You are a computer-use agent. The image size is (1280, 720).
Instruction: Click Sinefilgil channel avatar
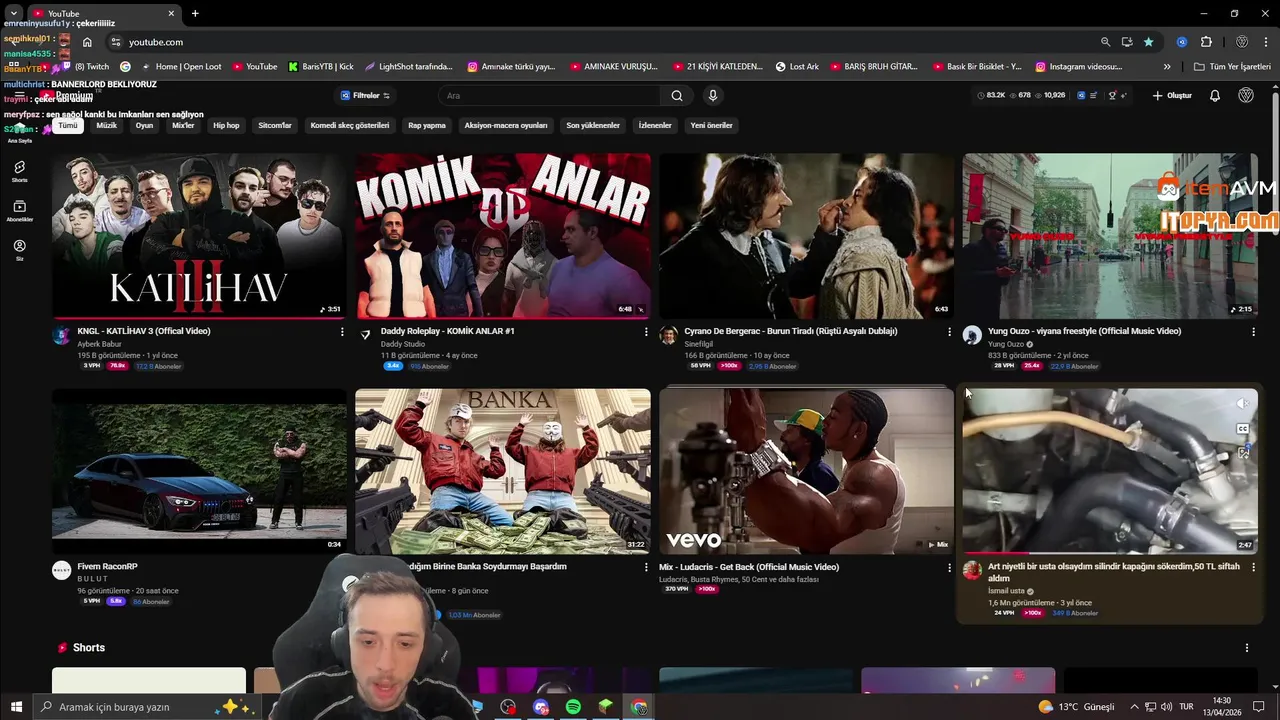(x=668, y=335)
